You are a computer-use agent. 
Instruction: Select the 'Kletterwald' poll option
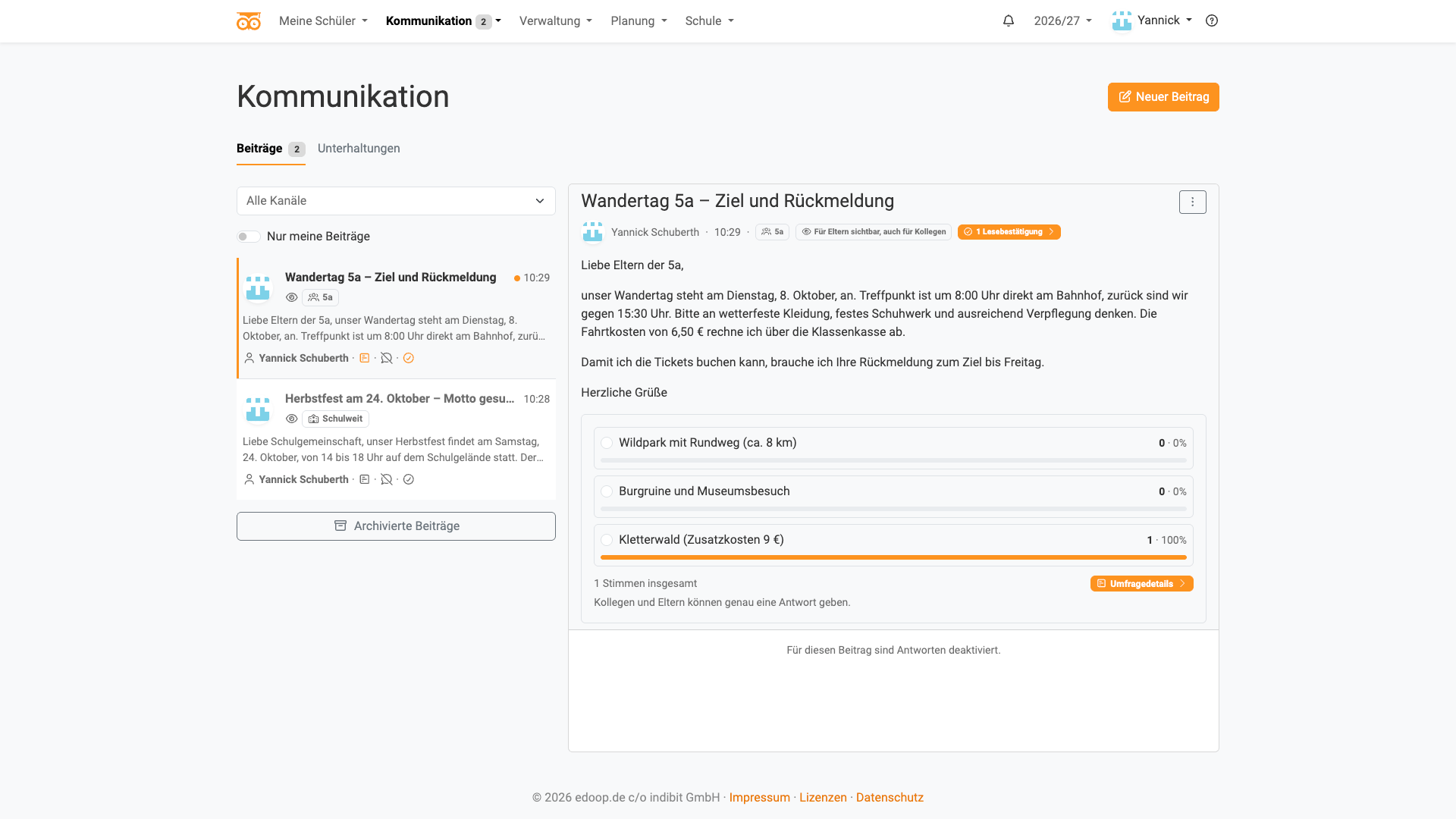(607, 540)
